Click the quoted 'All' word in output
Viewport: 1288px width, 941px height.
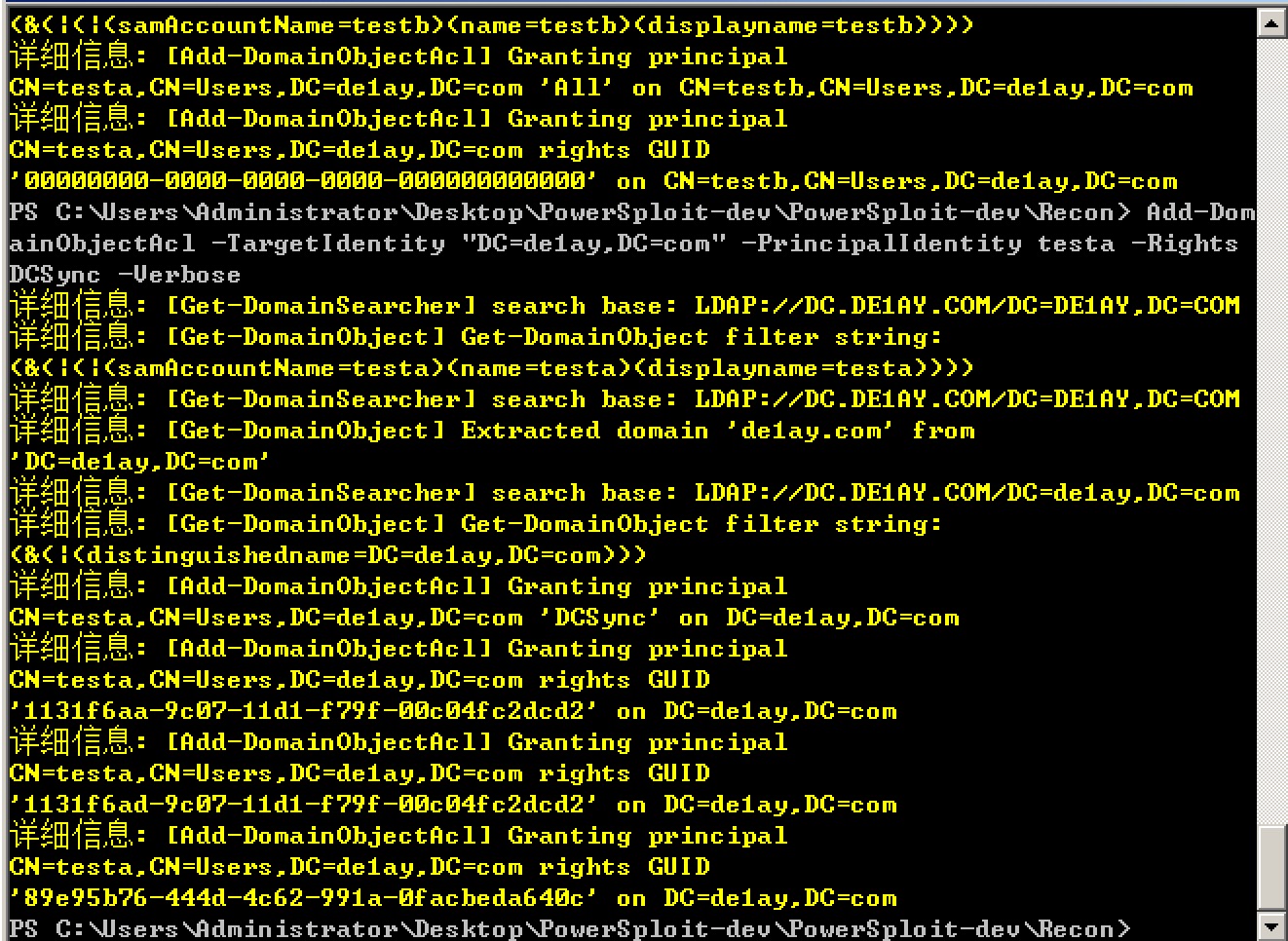[577, 87]
